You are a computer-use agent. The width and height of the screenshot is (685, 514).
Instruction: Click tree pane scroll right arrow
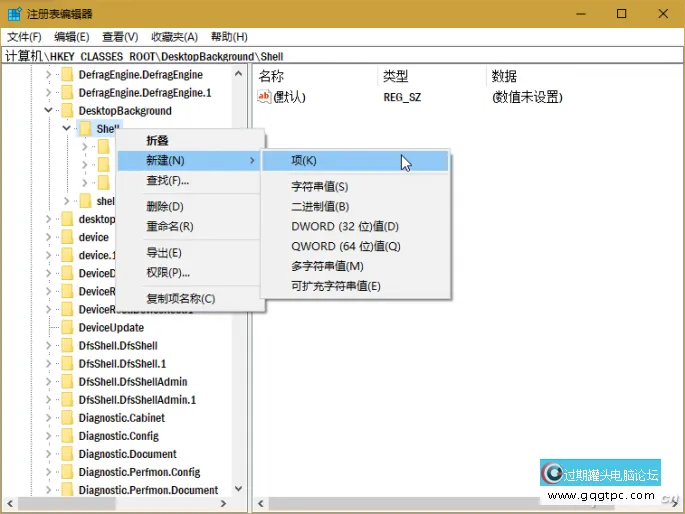[x=223, y=504]
